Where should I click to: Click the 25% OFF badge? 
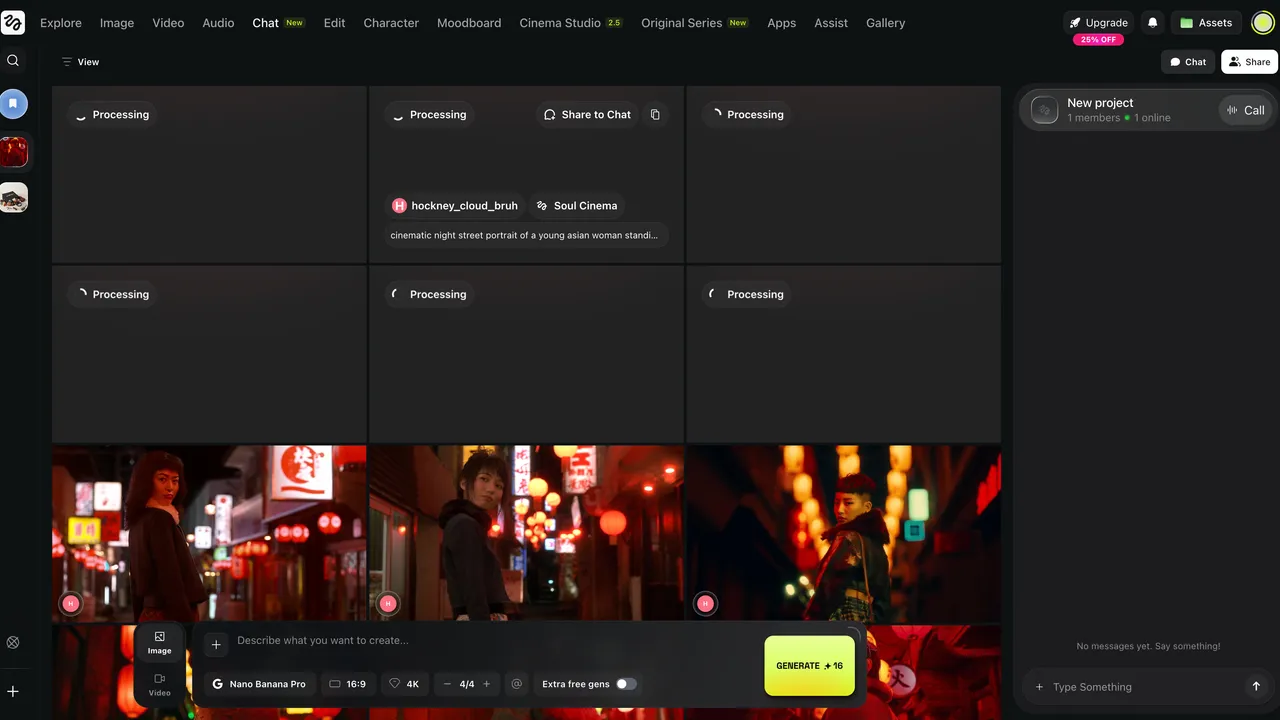[x=1099, y=40]
